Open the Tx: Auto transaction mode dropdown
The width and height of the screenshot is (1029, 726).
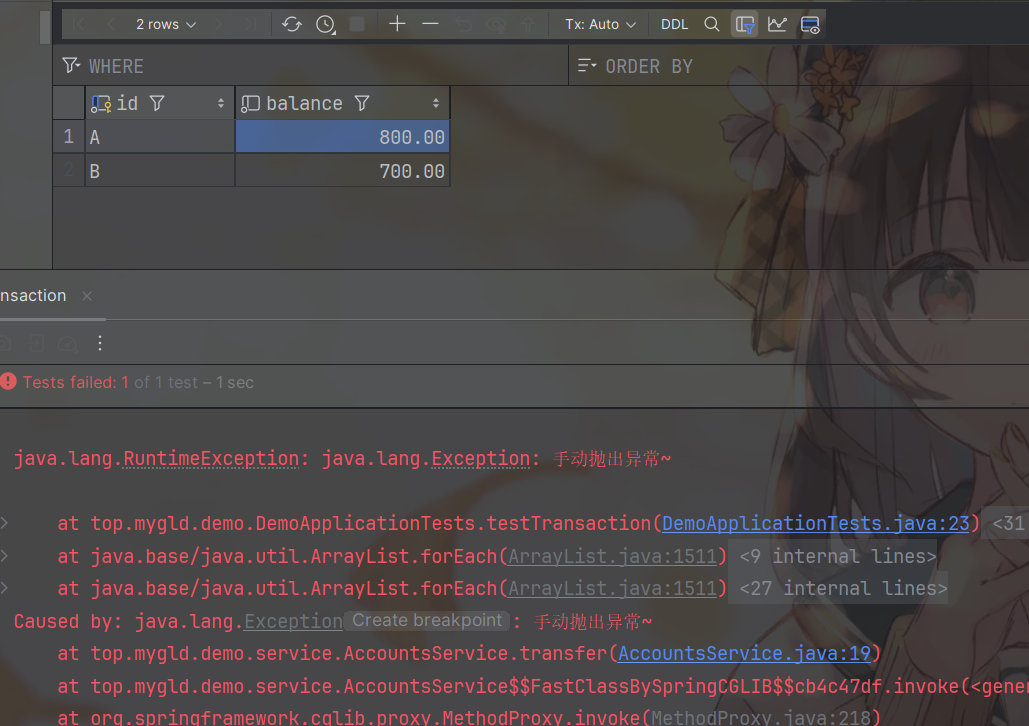pos(600,24)
